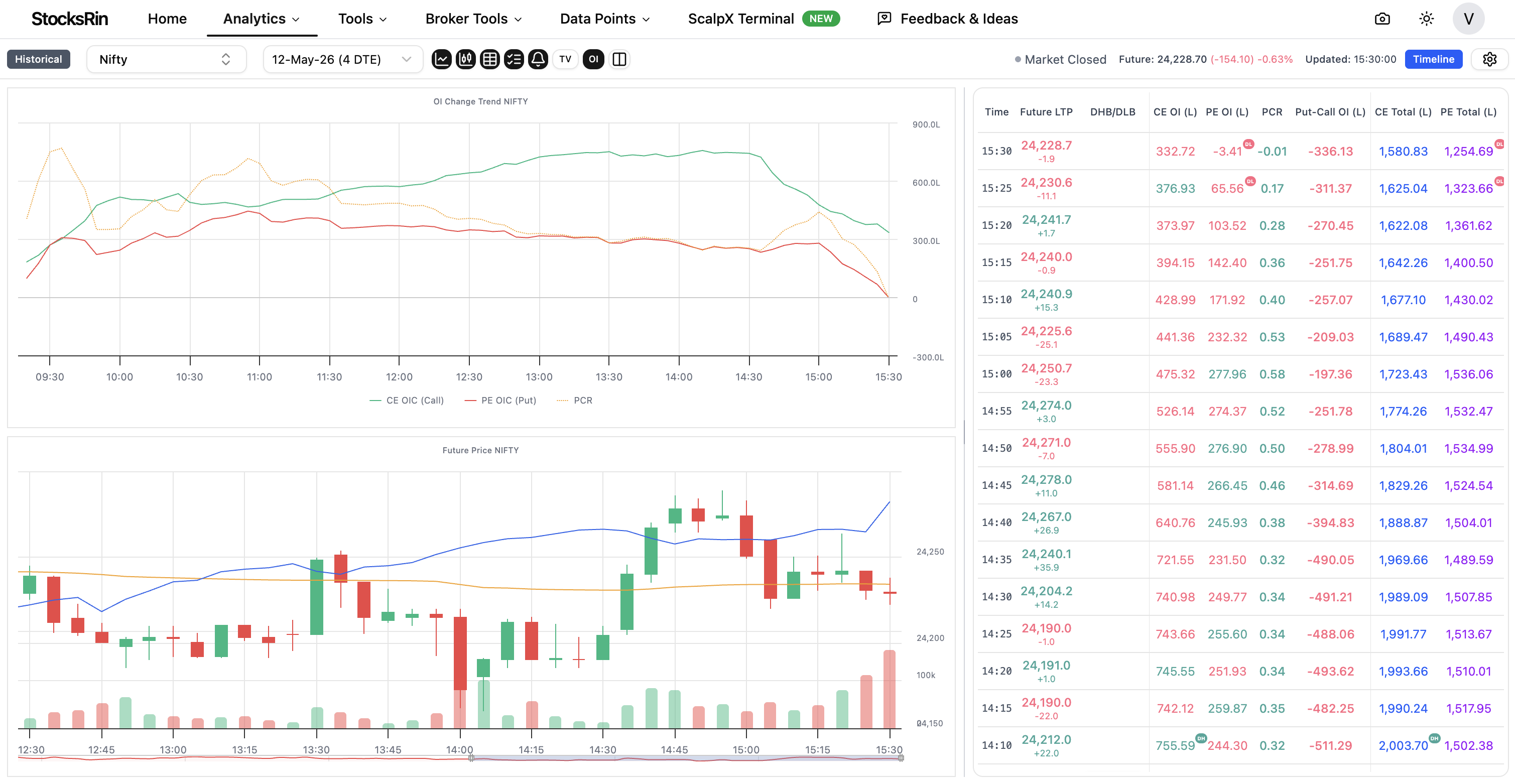Expand the 12-May-26 expiry dropdown

(x=343, y=59)
